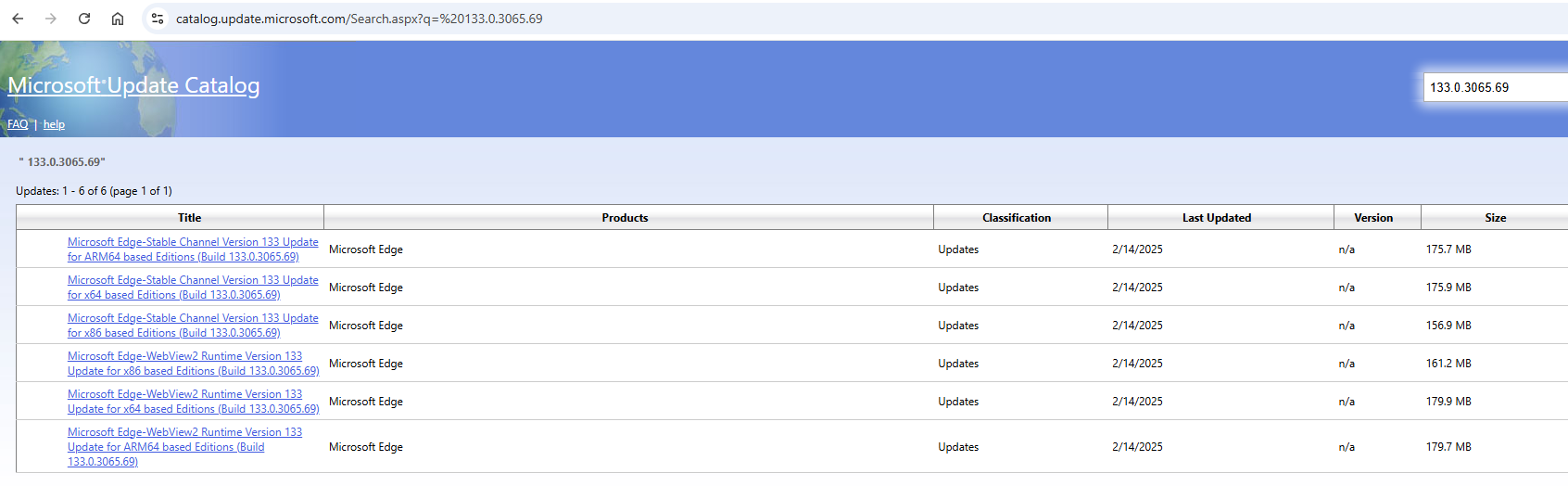Screen dimensions: 1568x486
Task: Open Edge-Stable Channel ARM64 update link
Action: click(x=193, y=249)
